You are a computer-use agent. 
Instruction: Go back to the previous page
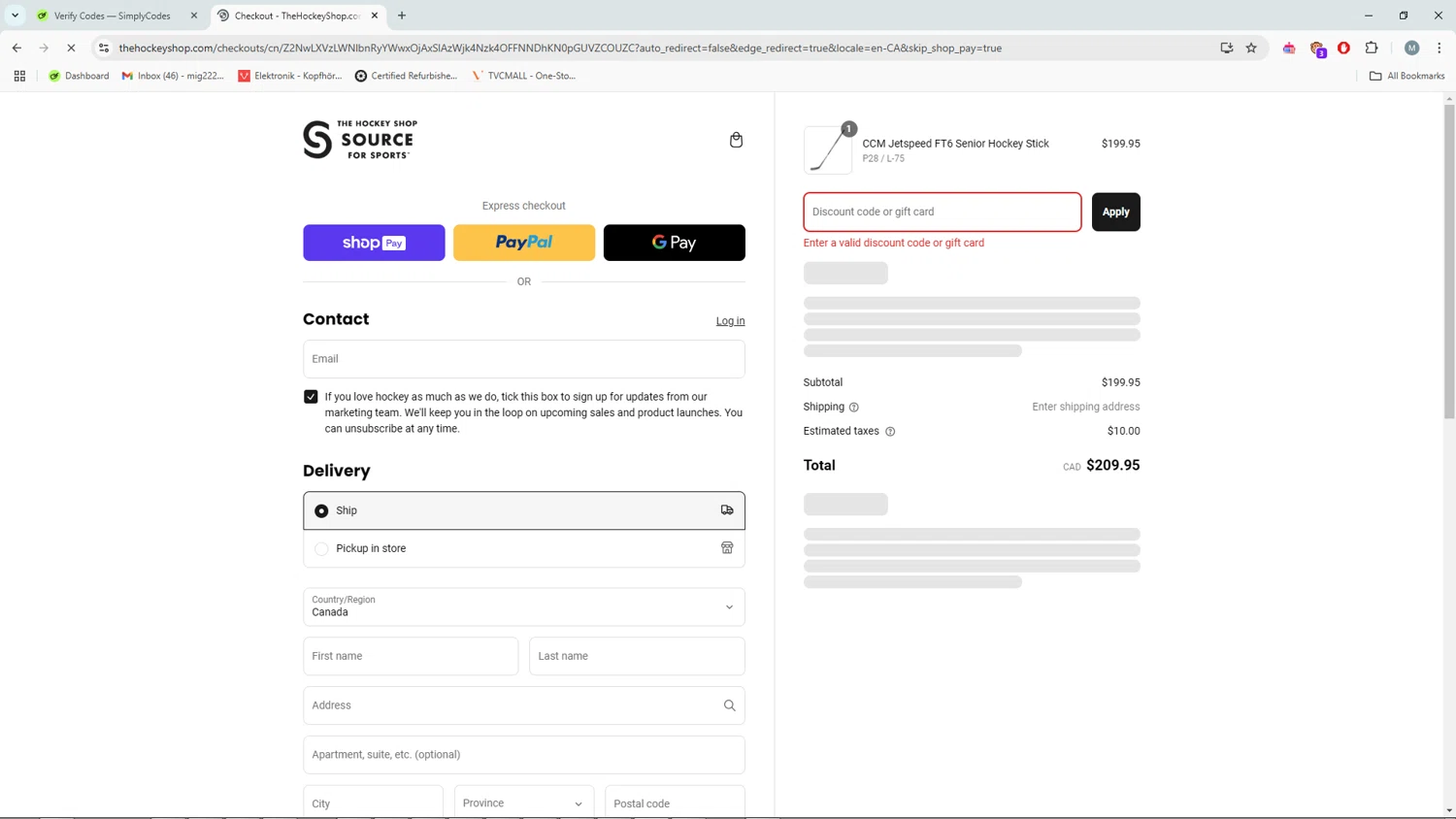click(x=17, y=48)
